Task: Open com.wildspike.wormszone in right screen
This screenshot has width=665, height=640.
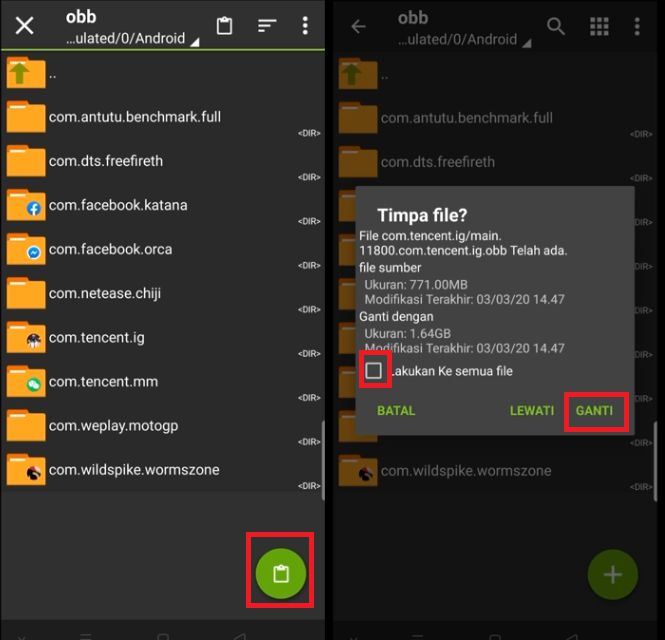Action: tap(495, 471)
